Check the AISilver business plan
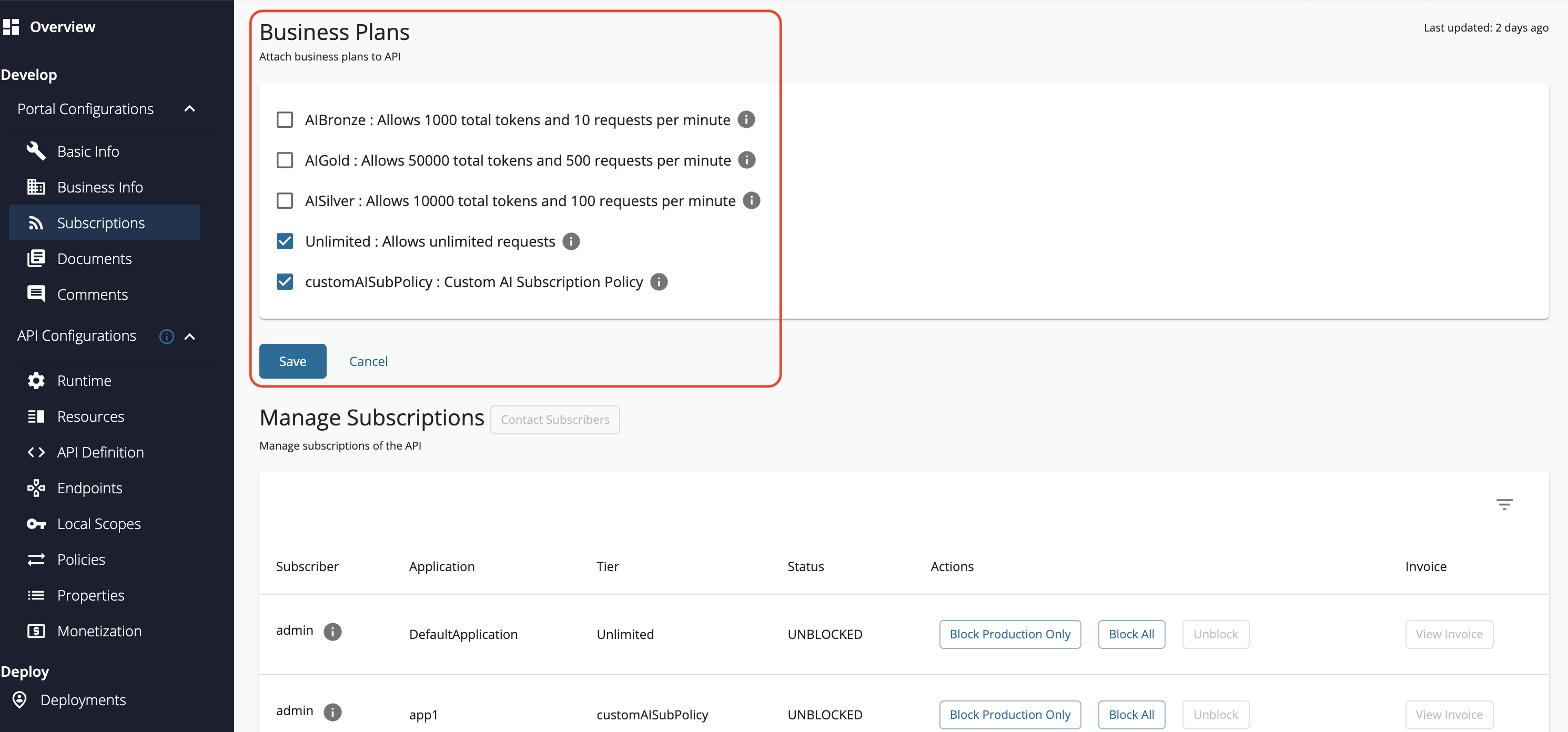This screenshot has width=1568, height=732. coord(284,201)
